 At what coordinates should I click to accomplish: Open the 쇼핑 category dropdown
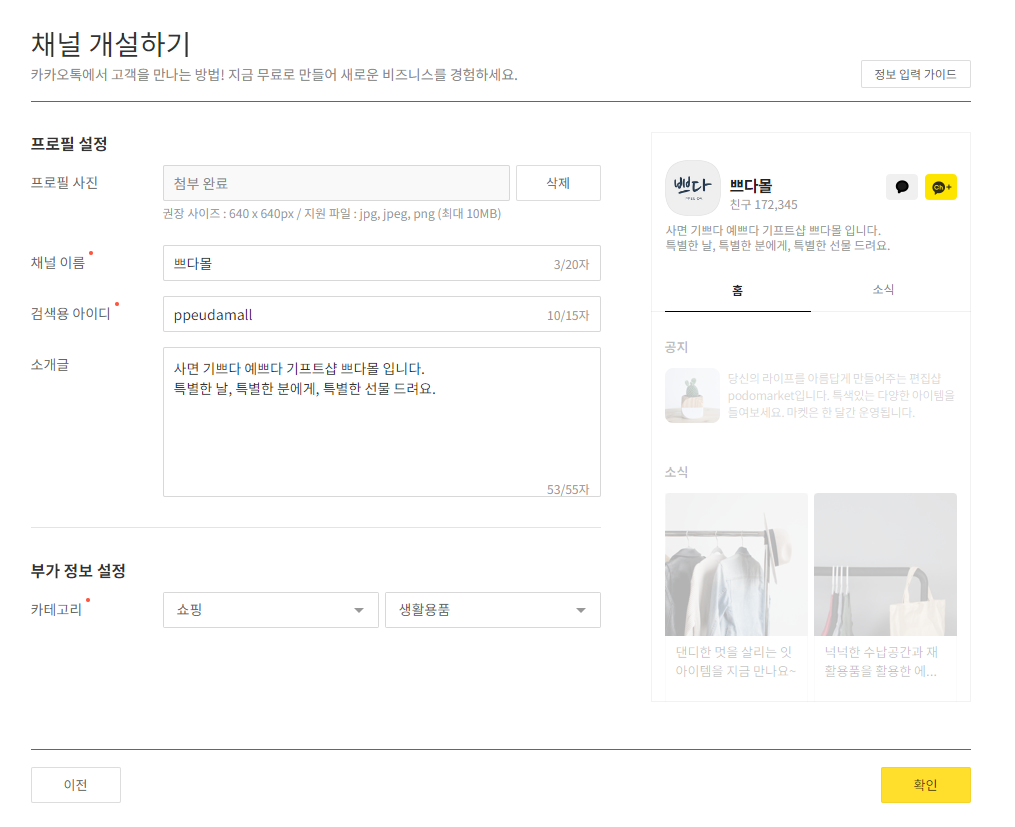click(271, 610)
